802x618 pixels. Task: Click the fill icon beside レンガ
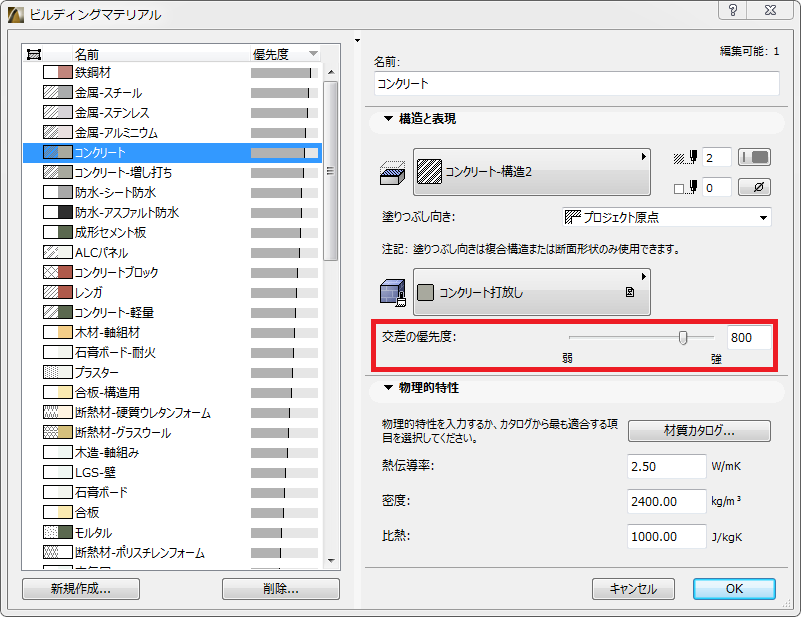pos(57,292)
